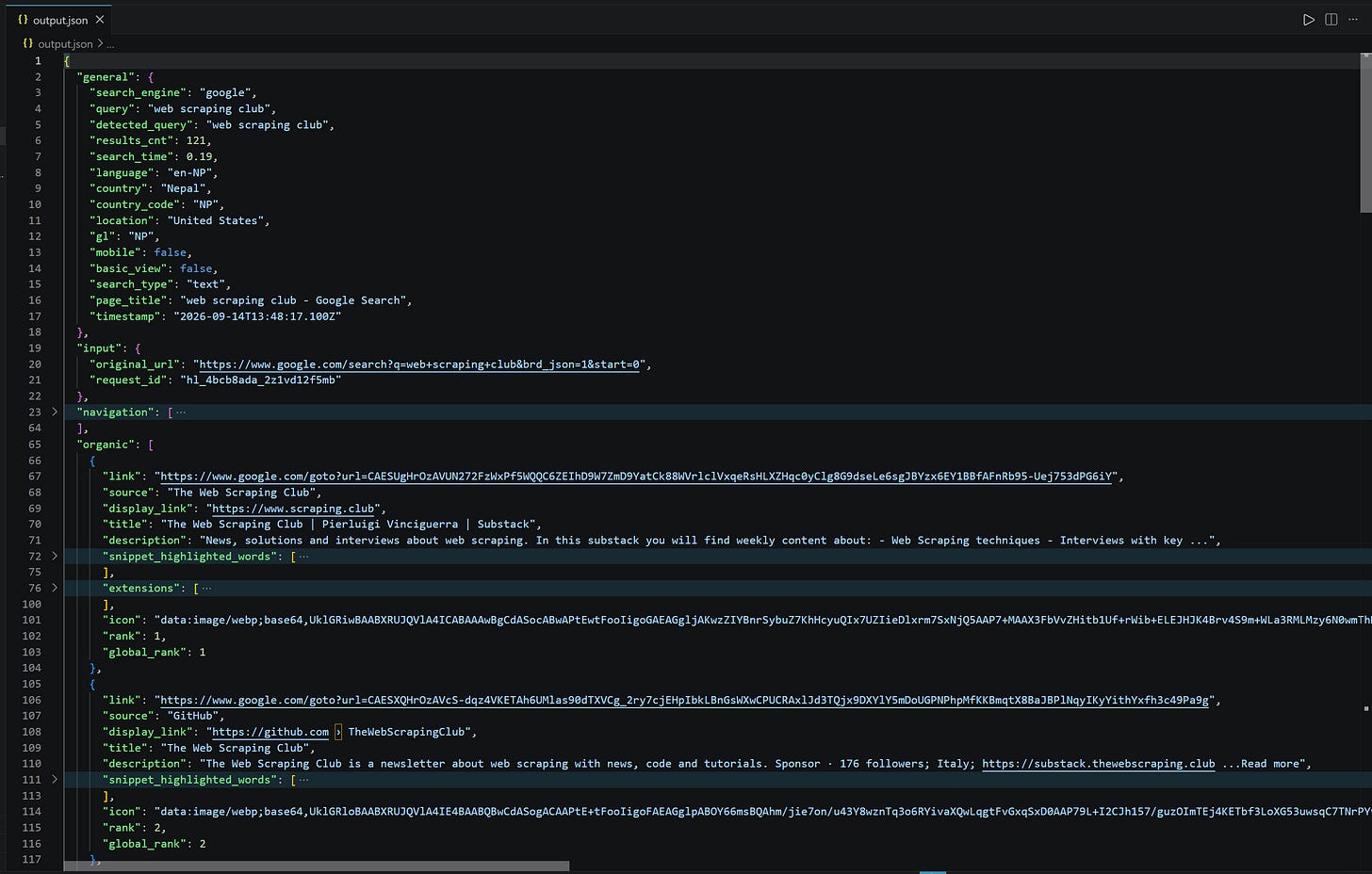Viewport: 1372px width, 874px height.
Task: Click line number 1 in the gutter
Action: [38, 60]
